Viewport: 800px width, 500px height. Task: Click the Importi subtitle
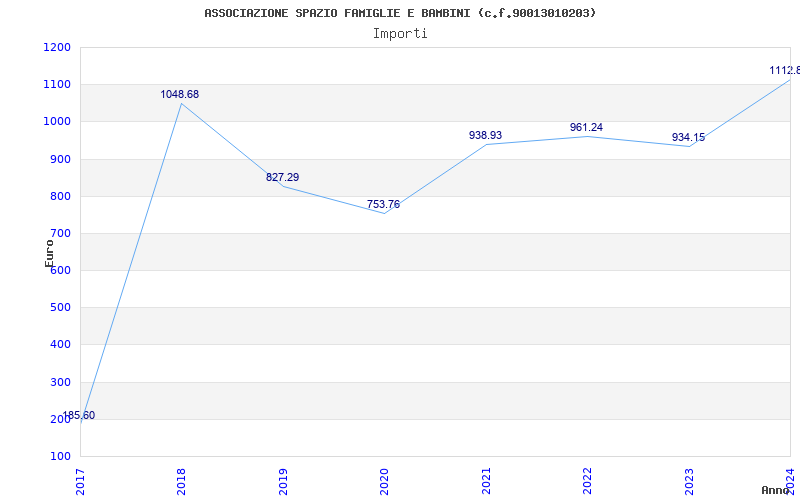click(x=400, y=34)
